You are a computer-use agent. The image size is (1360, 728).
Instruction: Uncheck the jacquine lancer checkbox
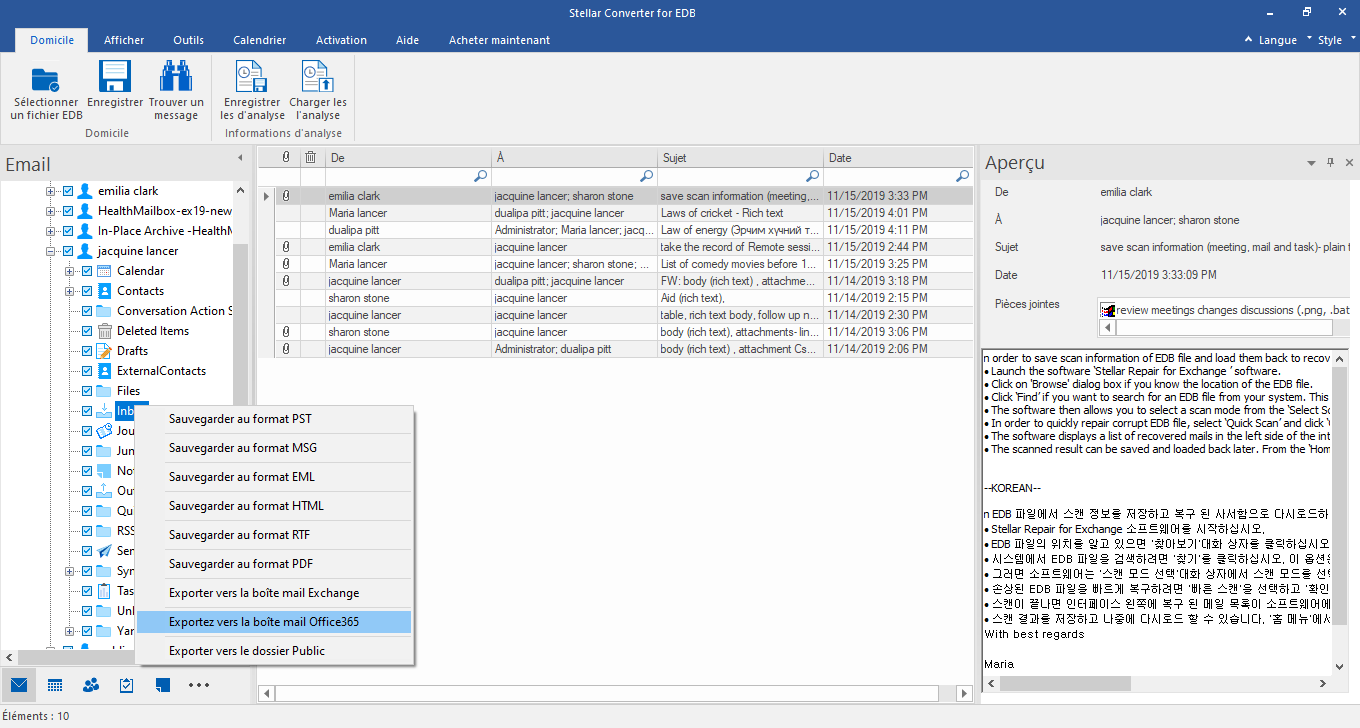68,251
